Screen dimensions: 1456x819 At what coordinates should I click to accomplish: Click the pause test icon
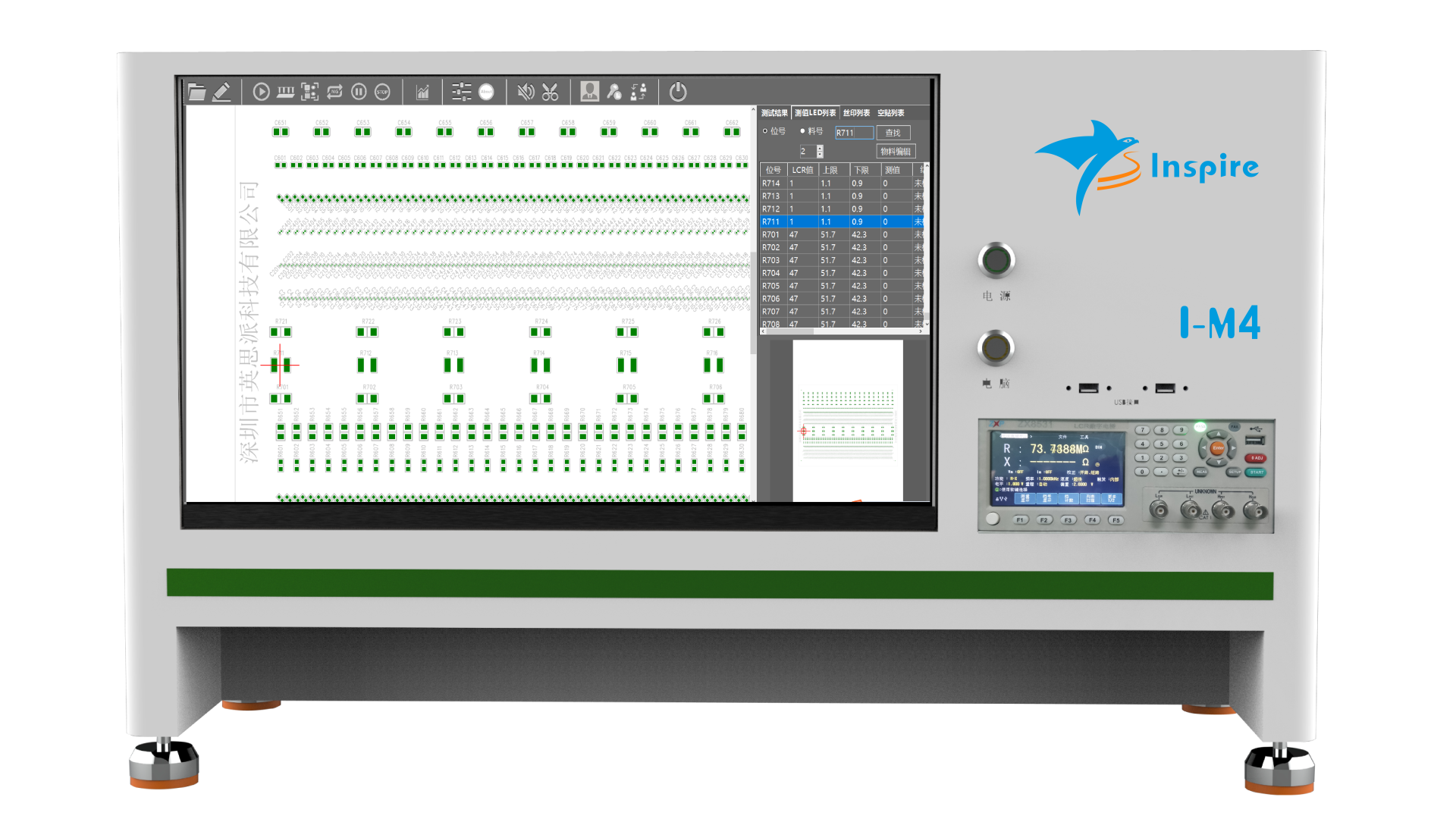359,92
